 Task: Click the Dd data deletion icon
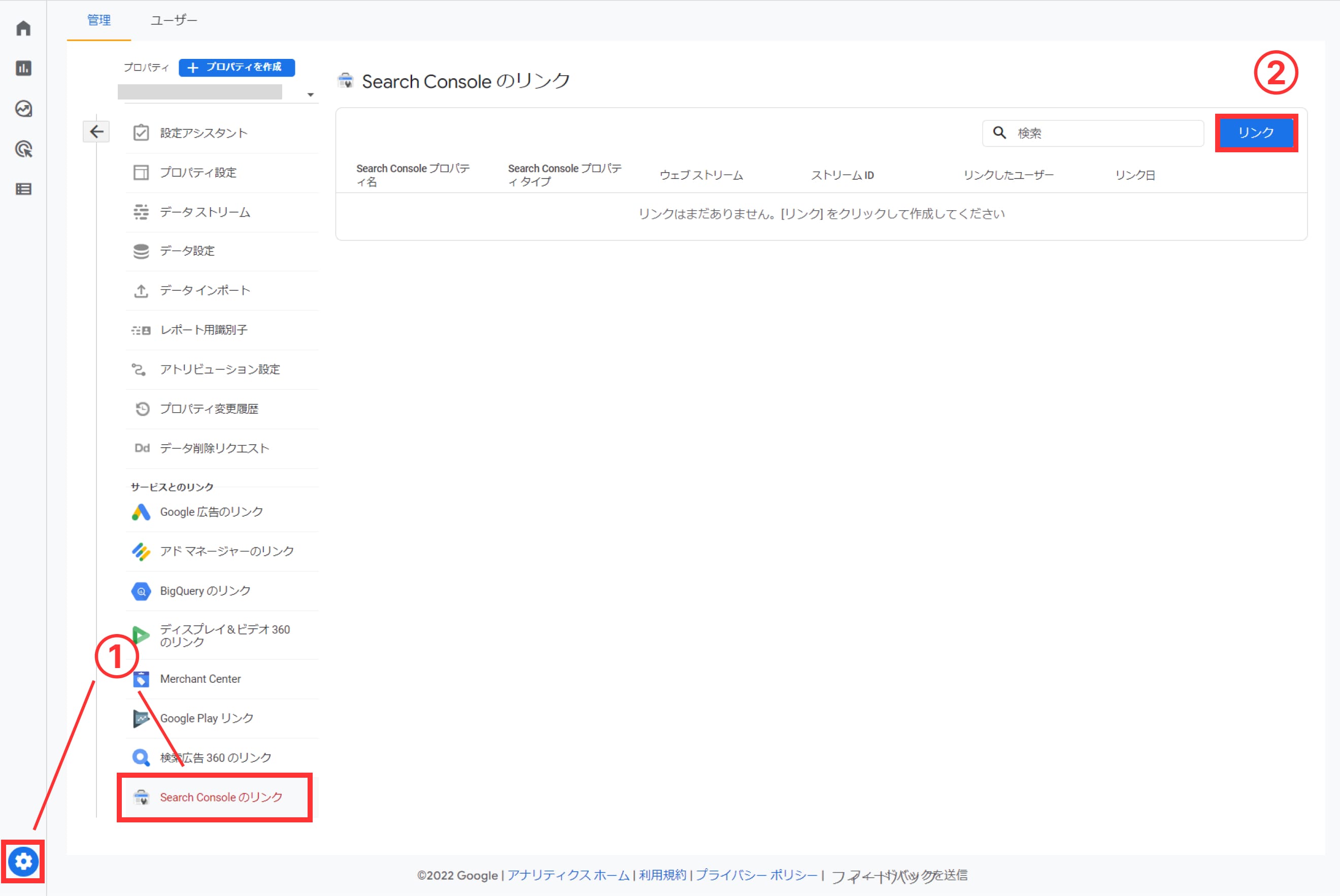[x=142, y=448]
